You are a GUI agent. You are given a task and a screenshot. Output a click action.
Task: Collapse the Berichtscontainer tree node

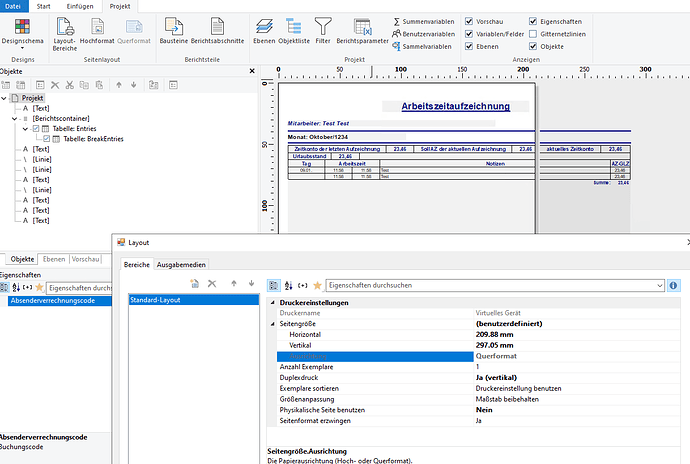point(15,118)
